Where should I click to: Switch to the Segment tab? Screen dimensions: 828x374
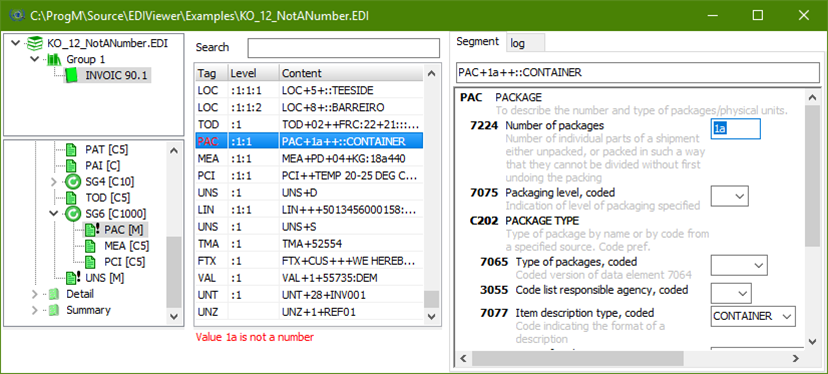(x=477, y=42)
